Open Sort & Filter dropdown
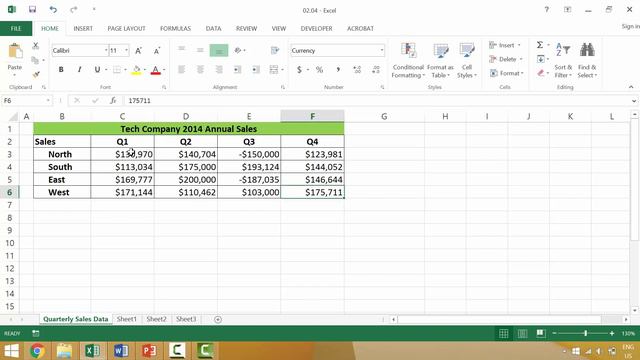Viewport: 640px width, 360px height. tap(563, 60)
